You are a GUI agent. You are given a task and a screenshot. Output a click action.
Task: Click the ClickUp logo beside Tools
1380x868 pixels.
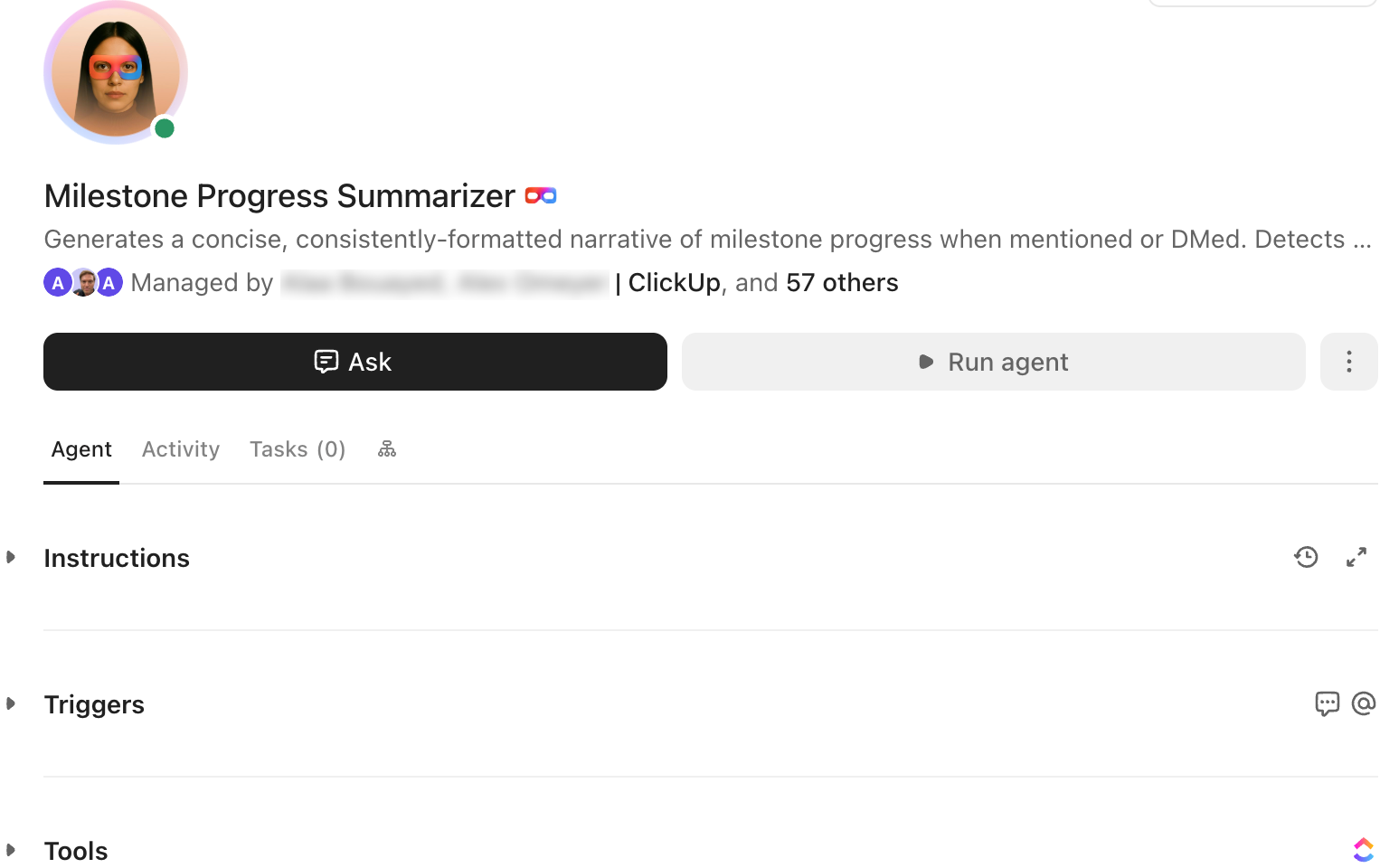click(x=1363, y=849)
